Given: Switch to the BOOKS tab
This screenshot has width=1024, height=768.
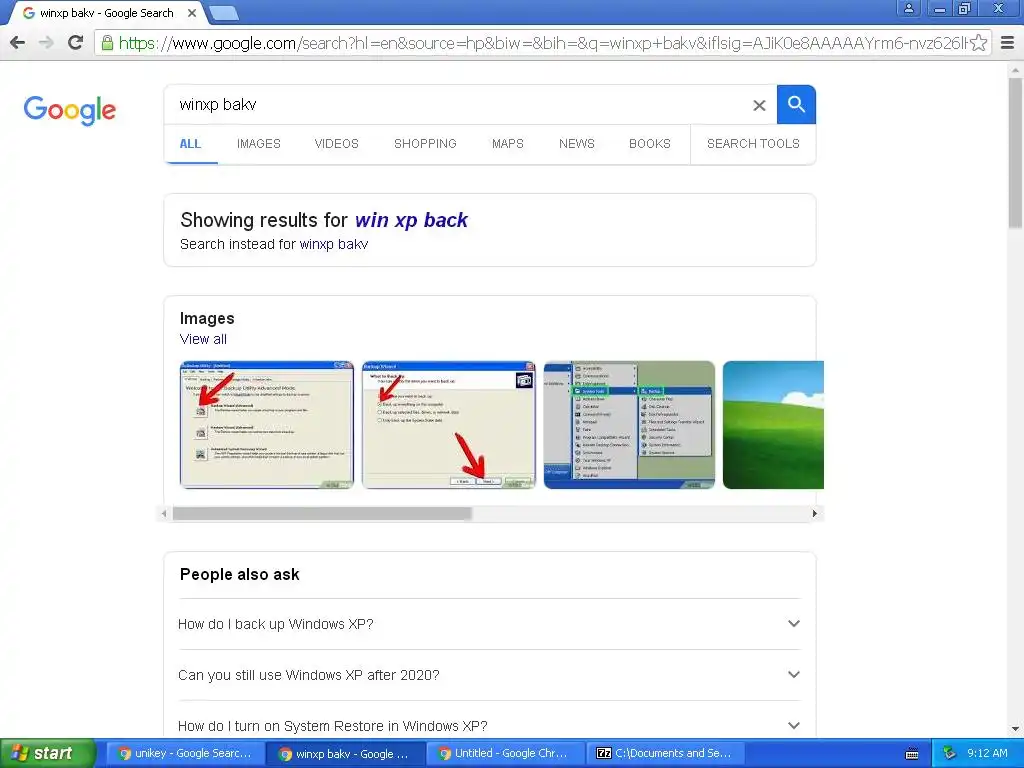Looking at the screenshot, I should pyautogui.click(x=650, y=144).
